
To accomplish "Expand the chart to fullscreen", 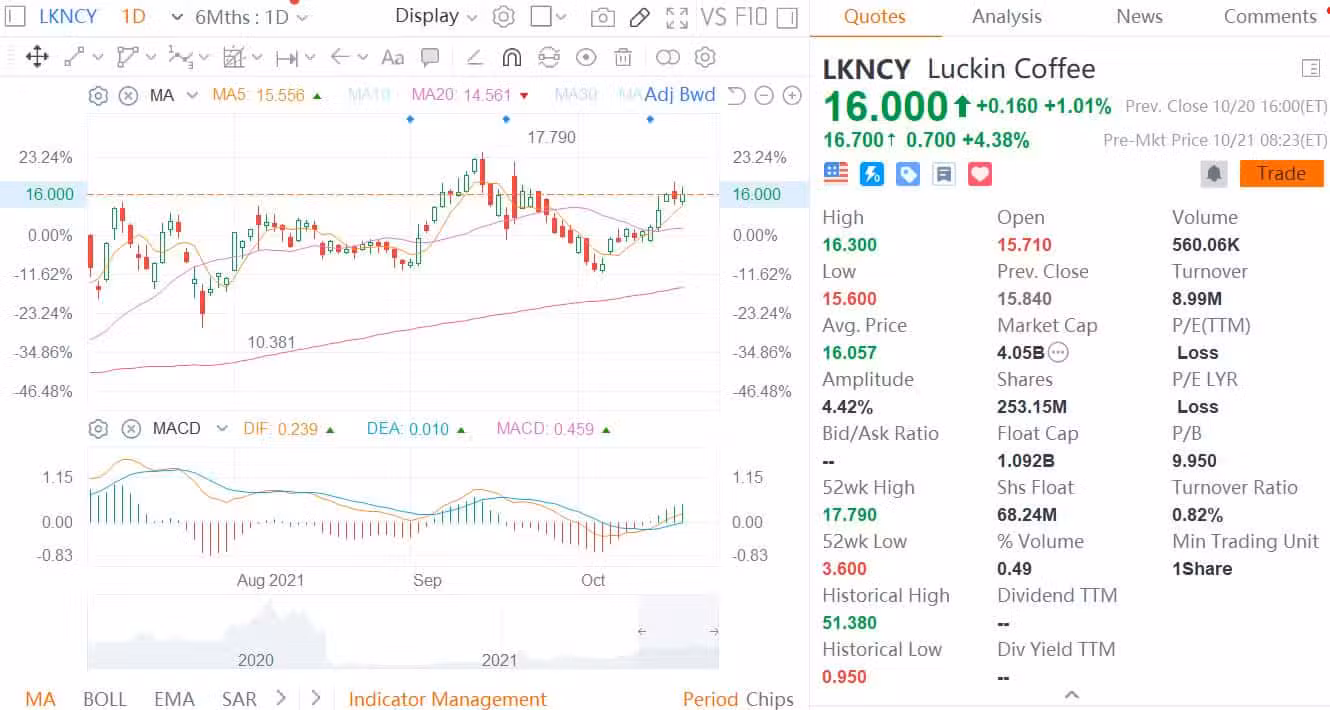I will (x=677, y=17).
